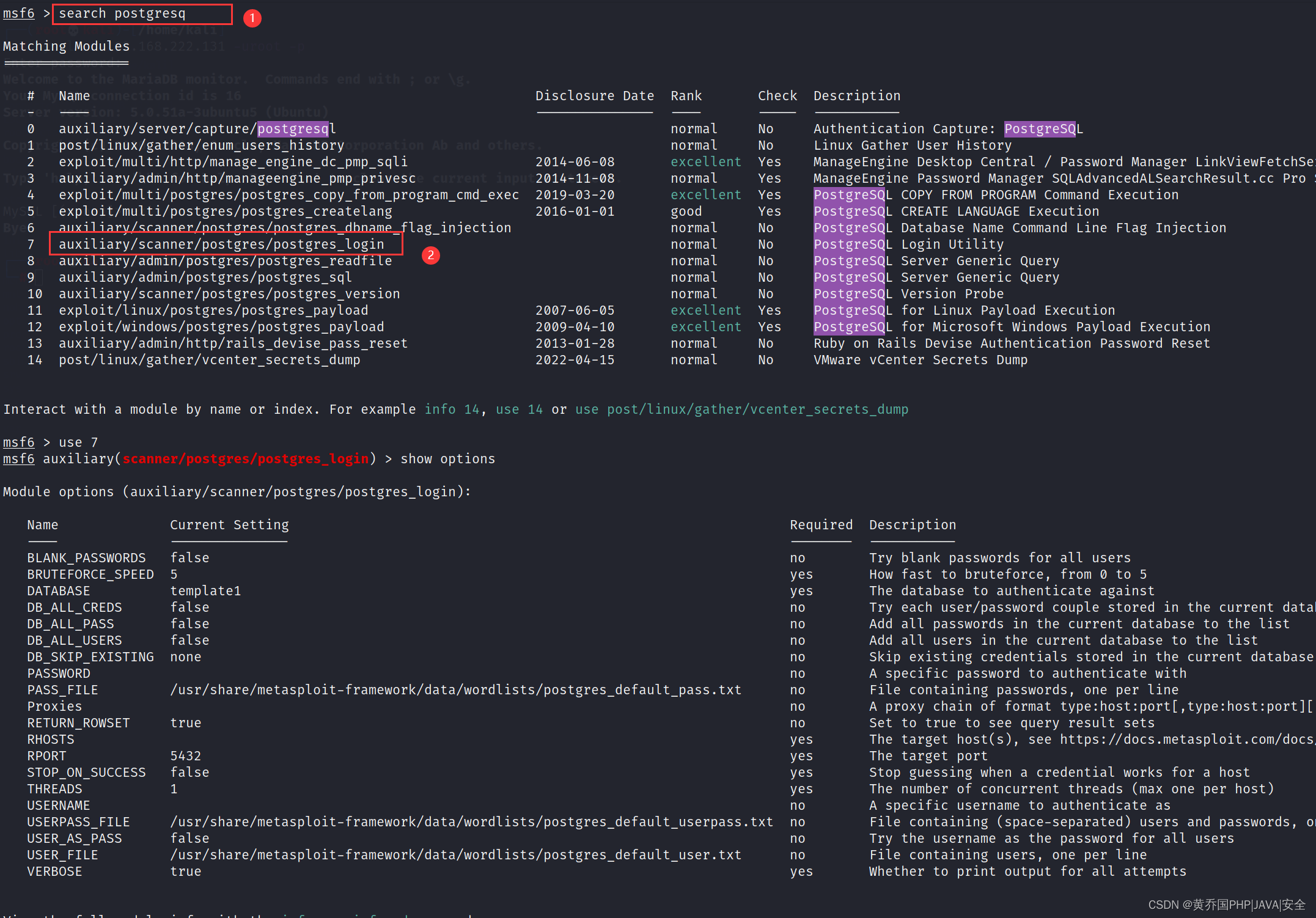Click 'auxiliary/admin/http/manageengine_pmp_privesc' module name
Image resolution: width=1316 pixels, height=918 pixels.
click(x=237, y=178)
